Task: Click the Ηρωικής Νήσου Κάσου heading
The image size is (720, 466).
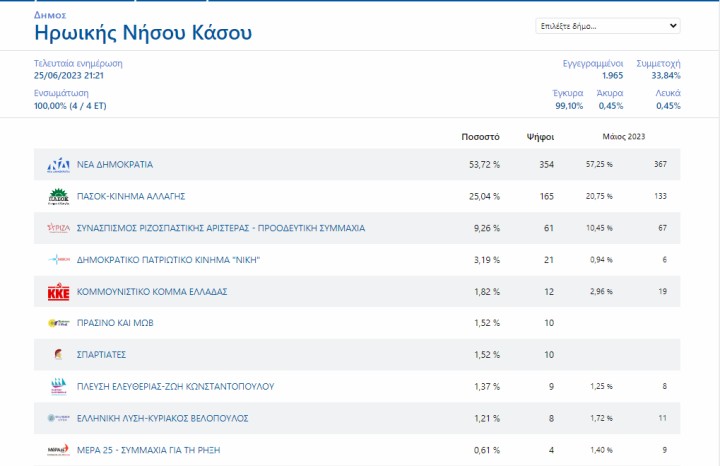Action: click(143, 34)
